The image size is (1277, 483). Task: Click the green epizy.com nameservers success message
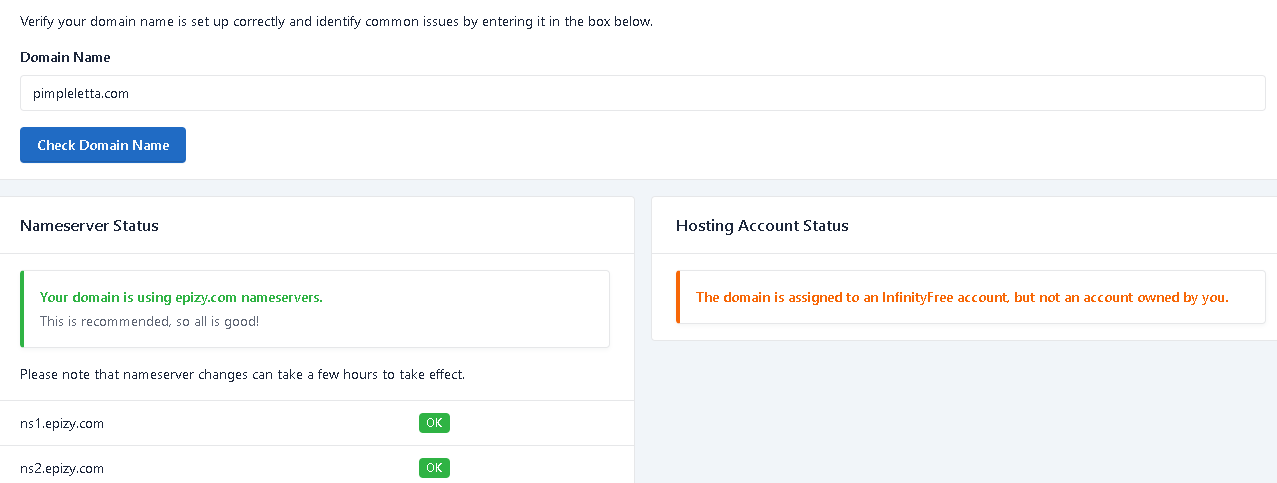[181, 297]
